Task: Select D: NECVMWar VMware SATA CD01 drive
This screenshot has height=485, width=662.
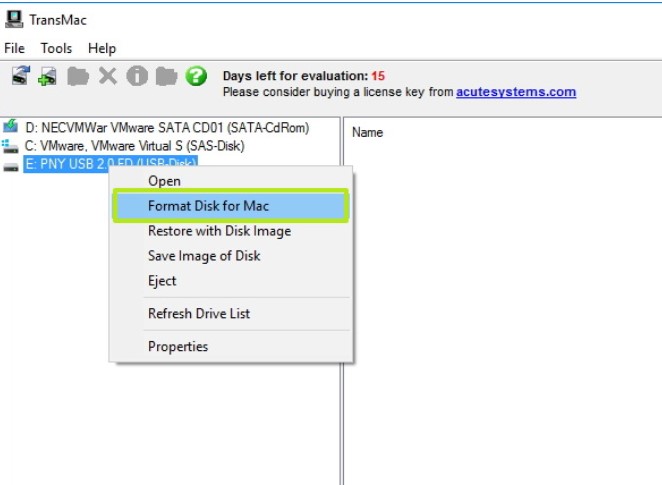Action: 167,127
